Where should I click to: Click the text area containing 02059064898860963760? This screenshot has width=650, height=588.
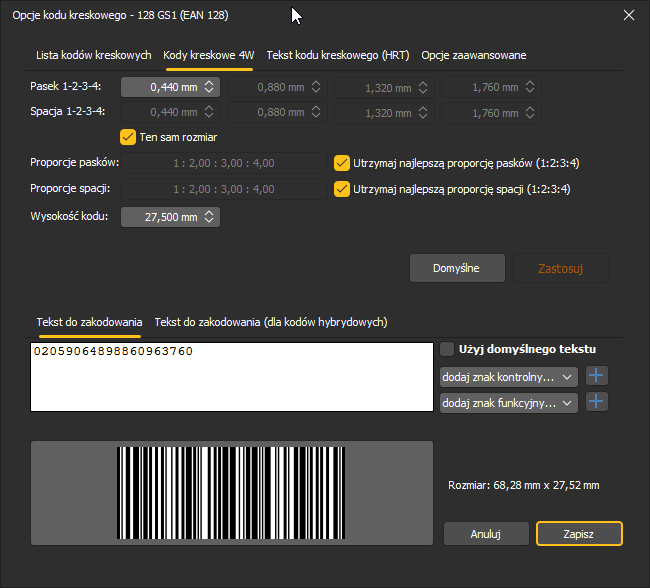click(232, 377)
